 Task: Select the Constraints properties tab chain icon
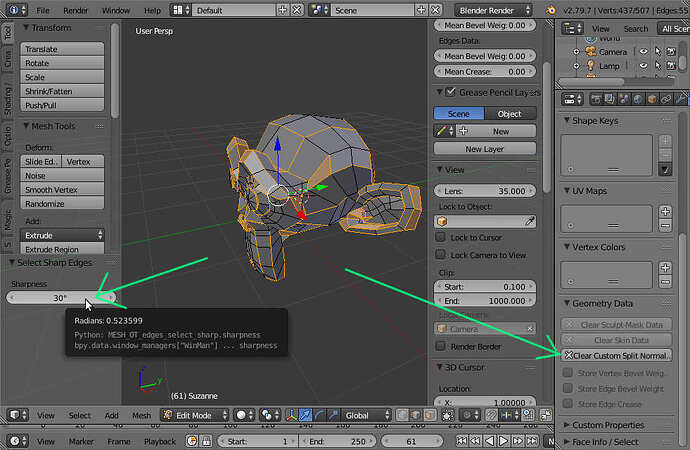666,99
